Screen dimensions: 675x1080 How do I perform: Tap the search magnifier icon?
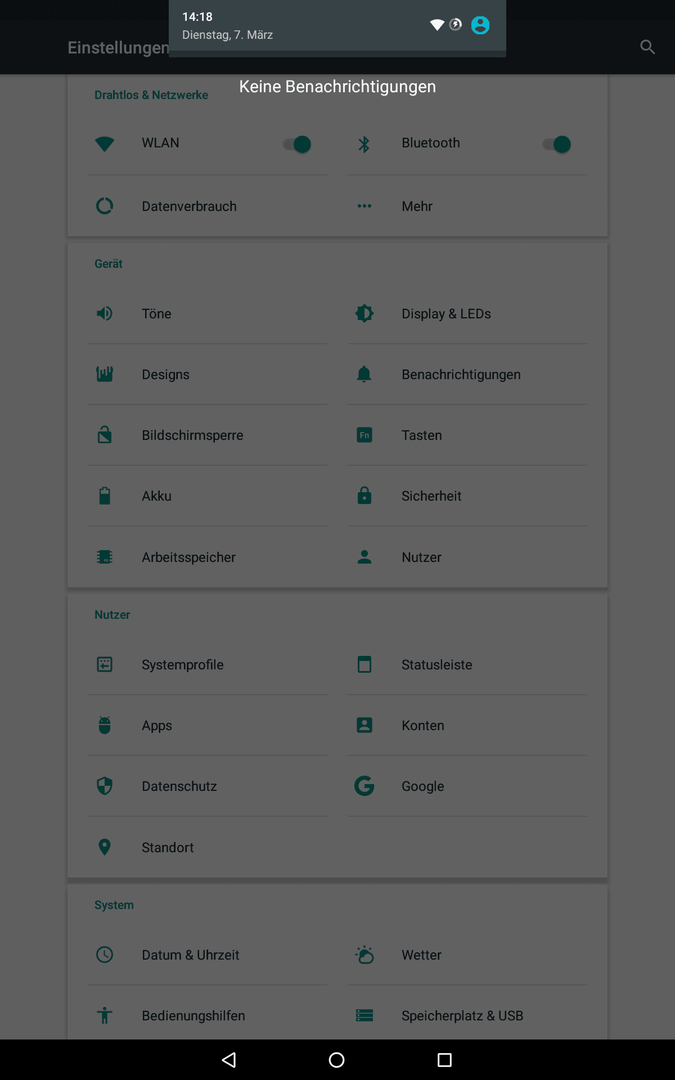pos(647,47)
